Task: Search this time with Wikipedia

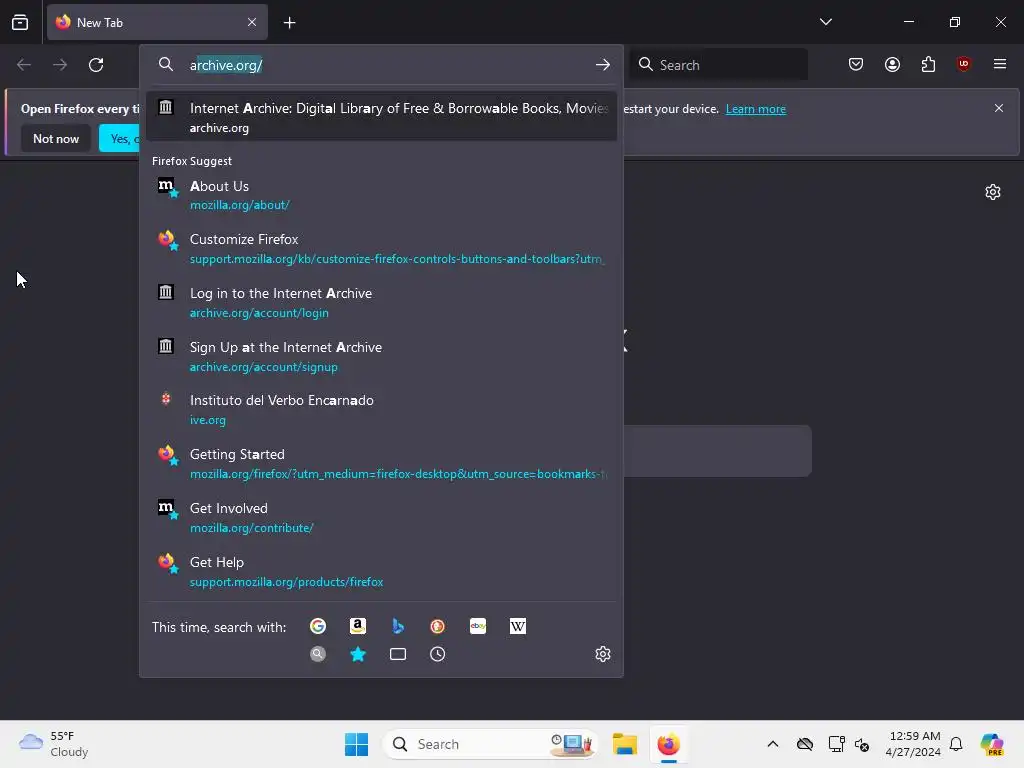Action: point(518,626)
